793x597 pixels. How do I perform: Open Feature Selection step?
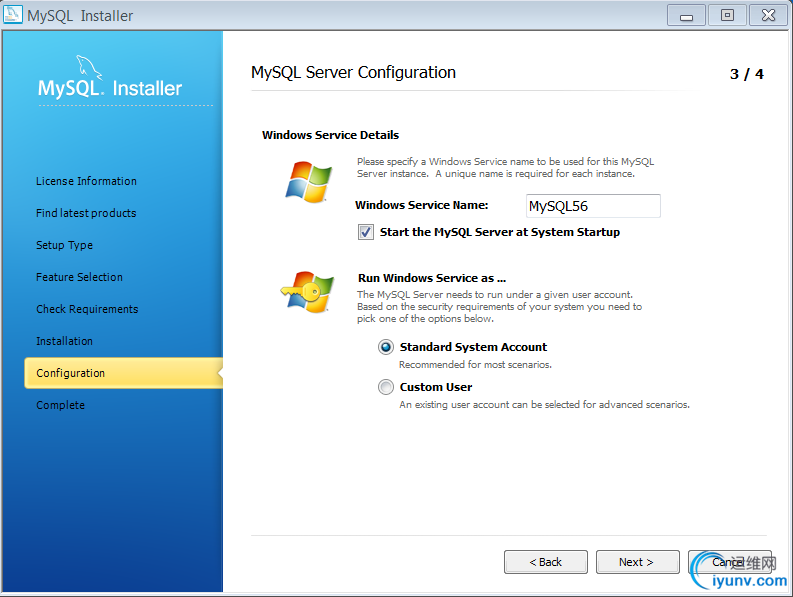(x=79, y=277)
